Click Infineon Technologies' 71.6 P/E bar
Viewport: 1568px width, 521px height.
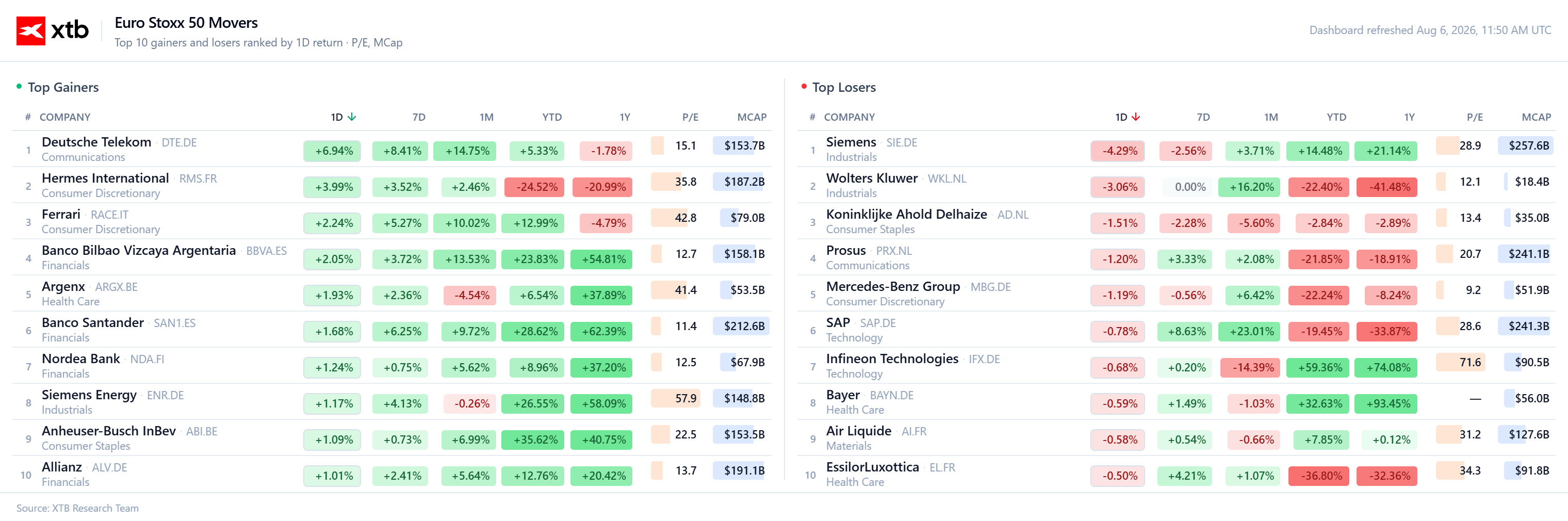click(1460, 362)
